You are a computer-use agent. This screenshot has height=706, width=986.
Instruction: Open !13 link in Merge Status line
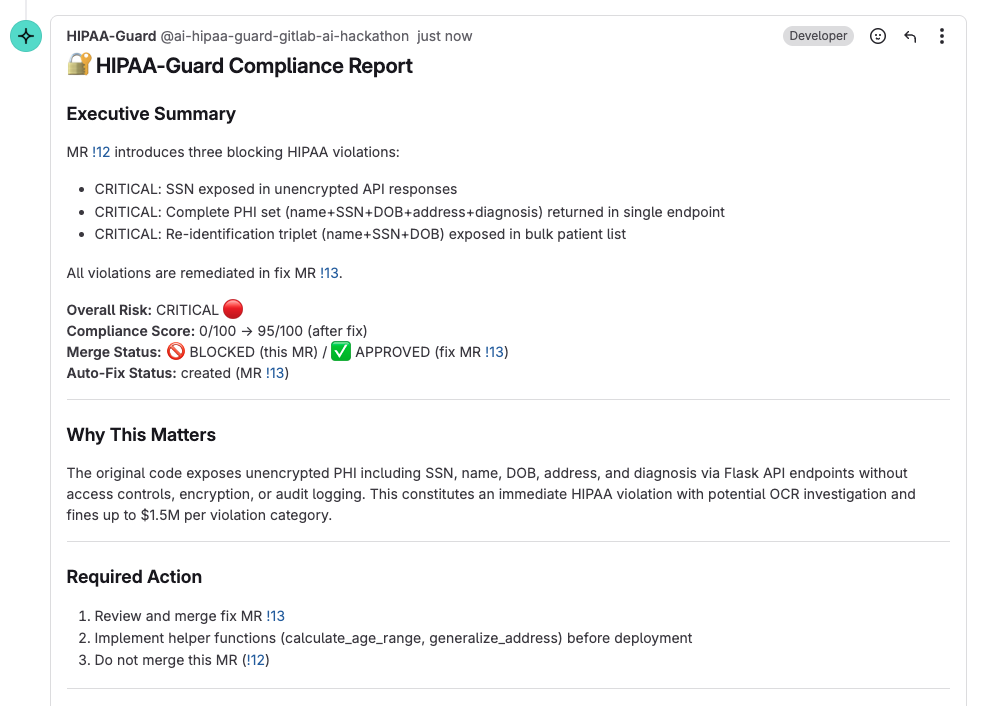tap(494, 352)
